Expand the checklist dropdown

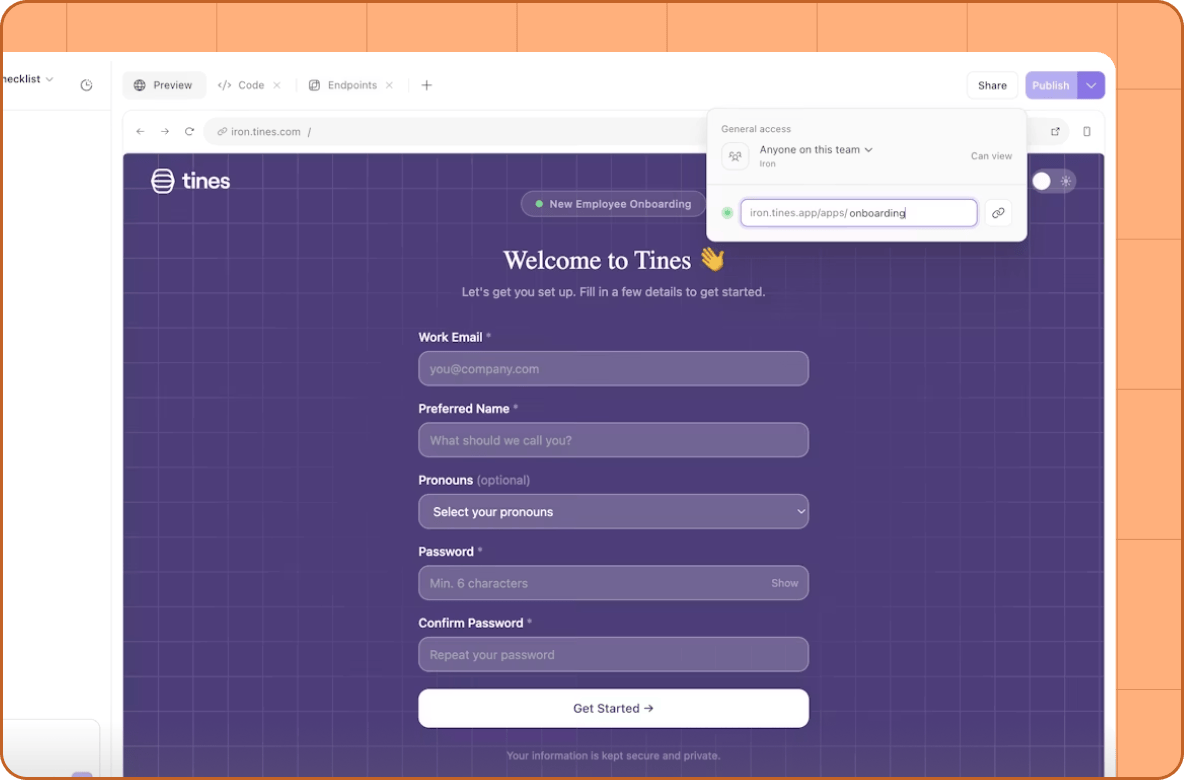coord(27,79)
